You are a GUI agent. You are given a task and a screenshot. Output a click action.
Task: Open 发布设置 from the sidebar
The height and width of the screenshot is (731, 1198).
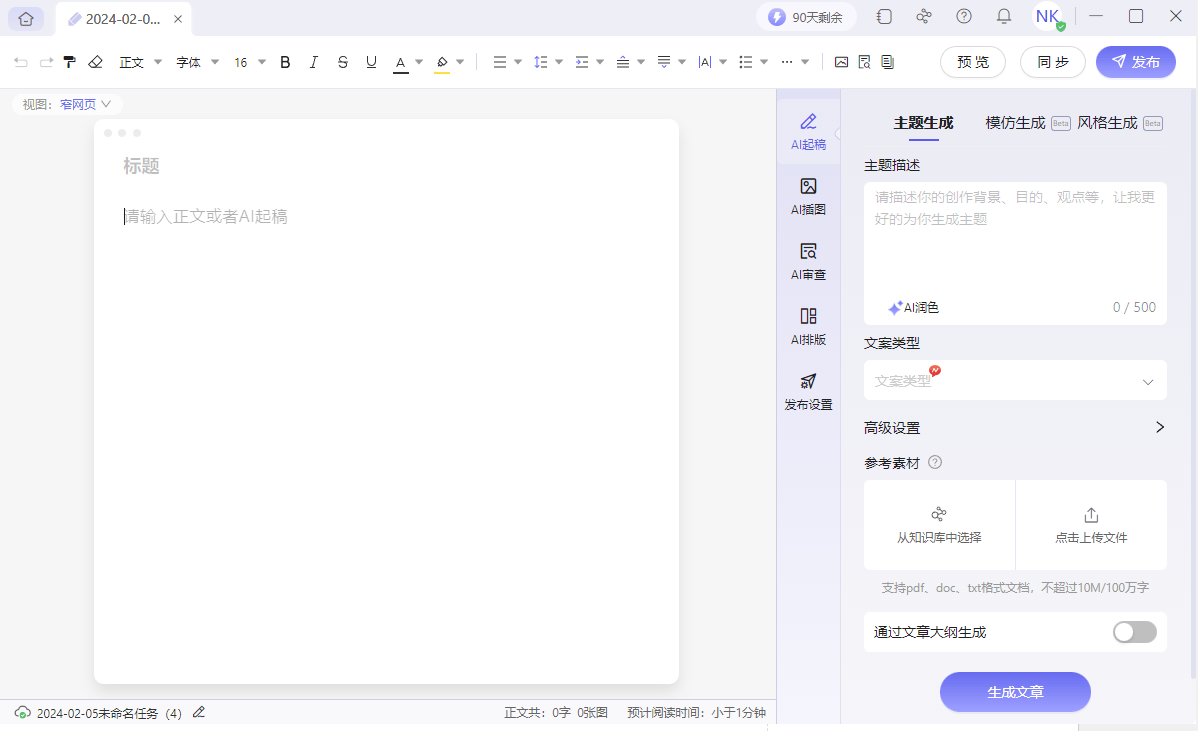coord(808,392)
